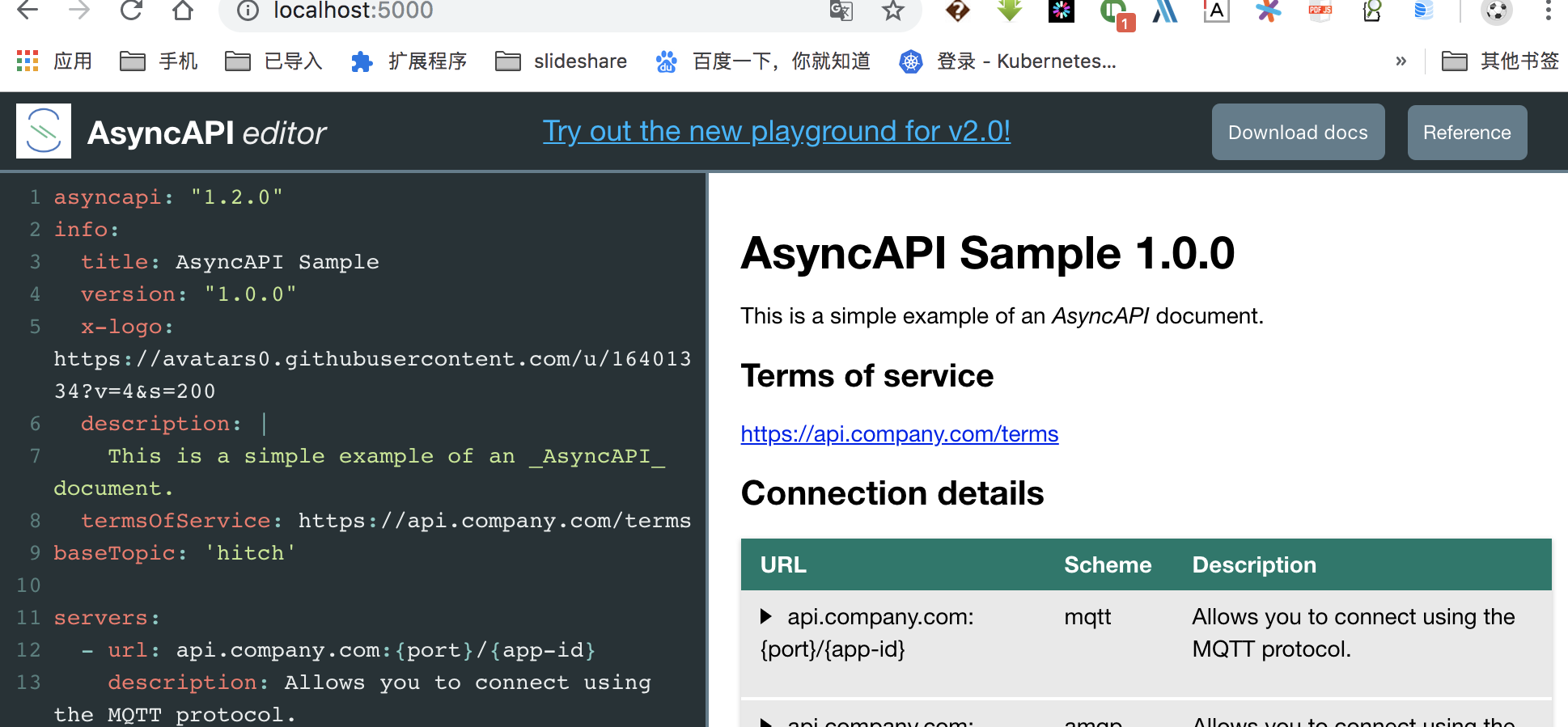Click the Download docs button
Viewport: 1568px width, 727px height.
click(x=1298, y=132)
